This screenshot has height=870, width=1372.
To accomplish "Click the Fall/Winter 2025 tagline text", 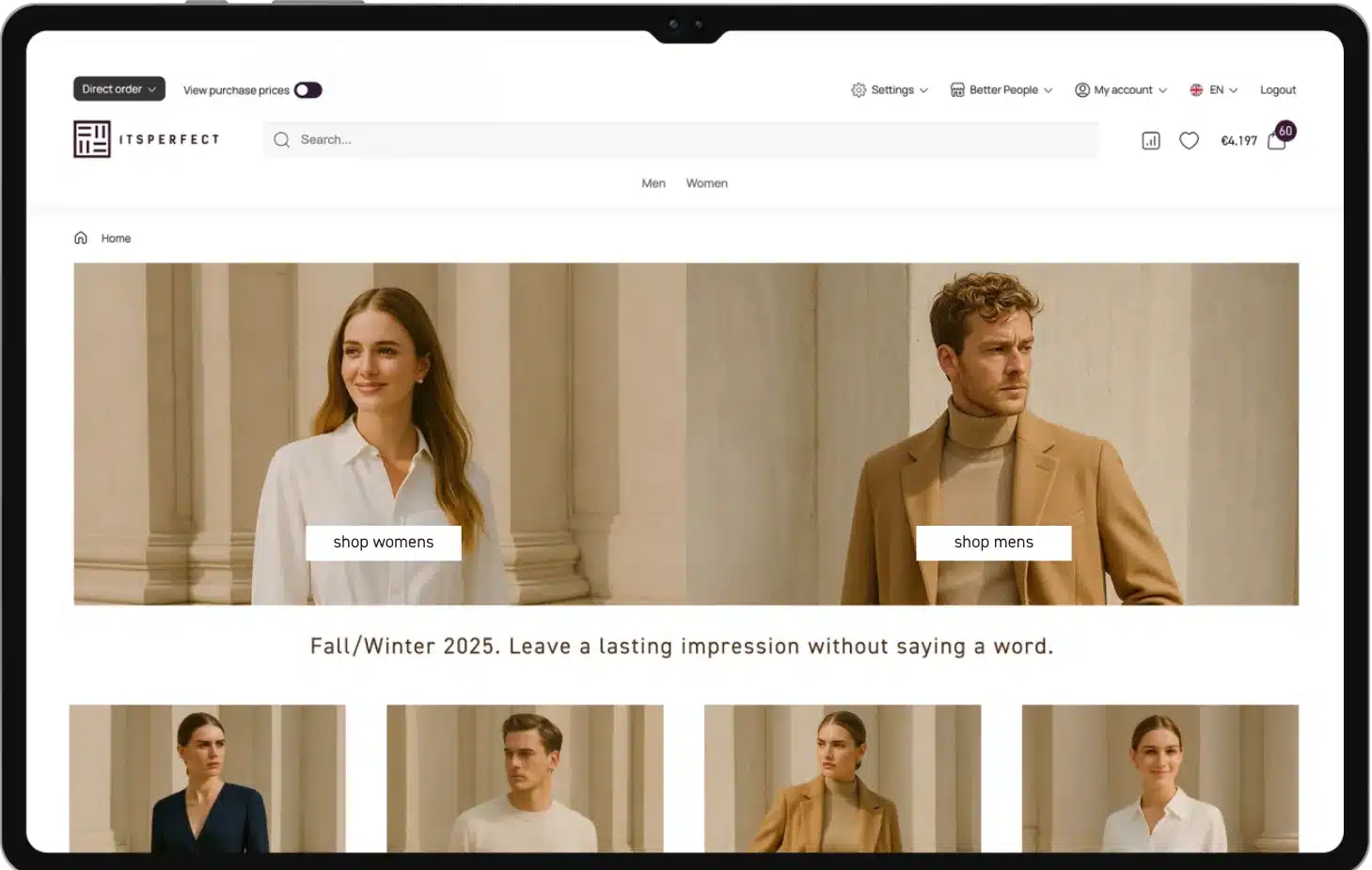I will (x=682, y=647).
